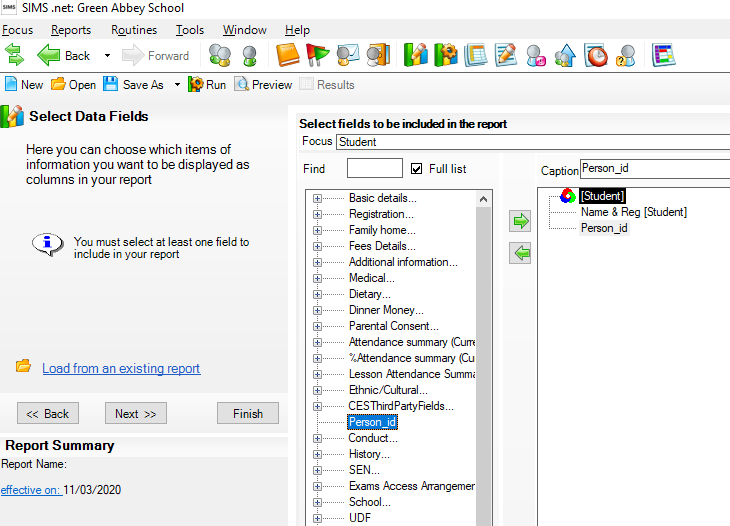The height and width of the screenshot is (526, 730).
Task: Open the Reports menu
Action: 71,30
